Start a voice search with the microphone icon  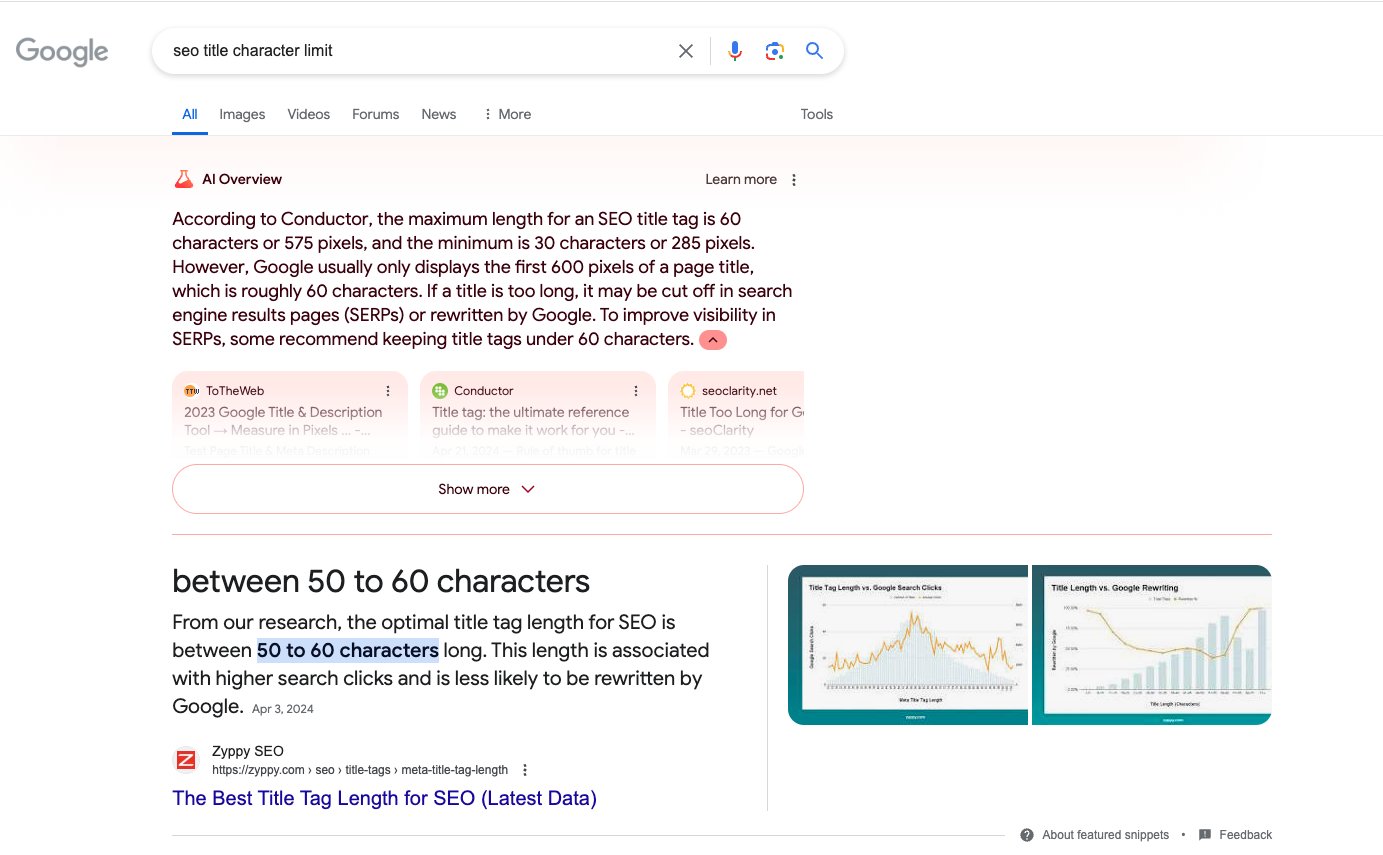[735, 50]
